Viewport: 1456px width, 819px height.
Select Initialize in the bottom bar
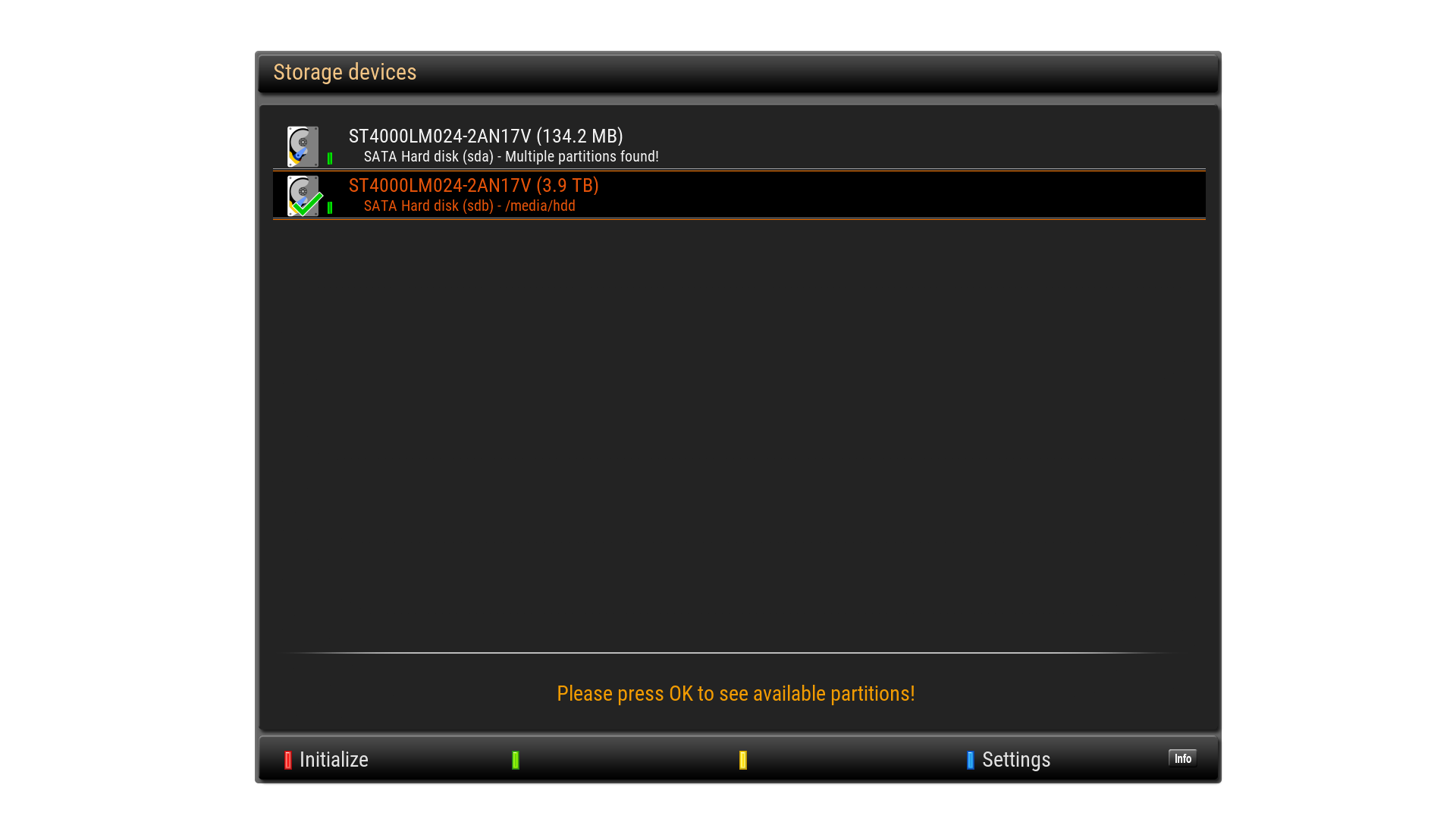click(x=334, y=760)
